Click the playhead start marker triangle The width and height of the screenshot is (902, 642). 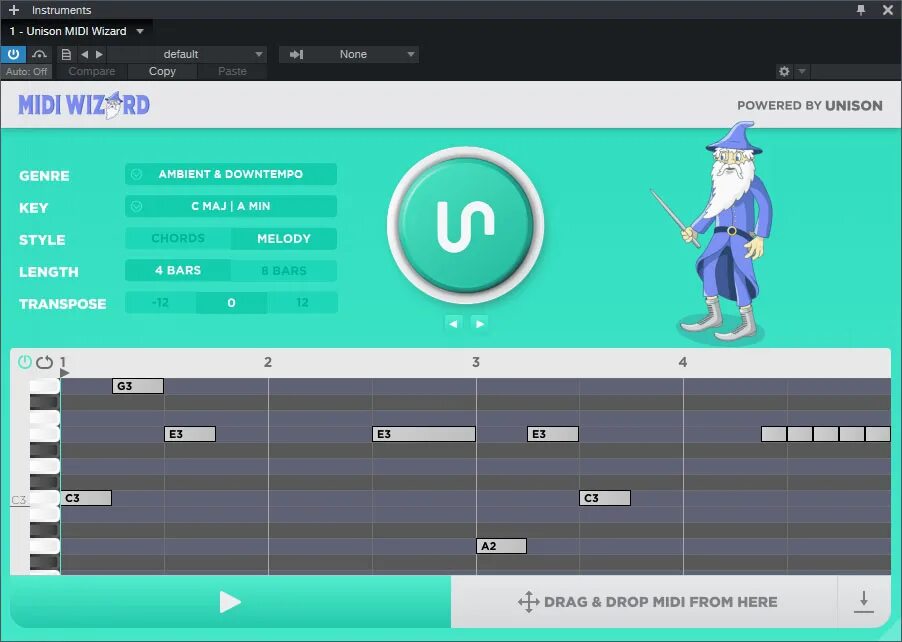point(64,373)
